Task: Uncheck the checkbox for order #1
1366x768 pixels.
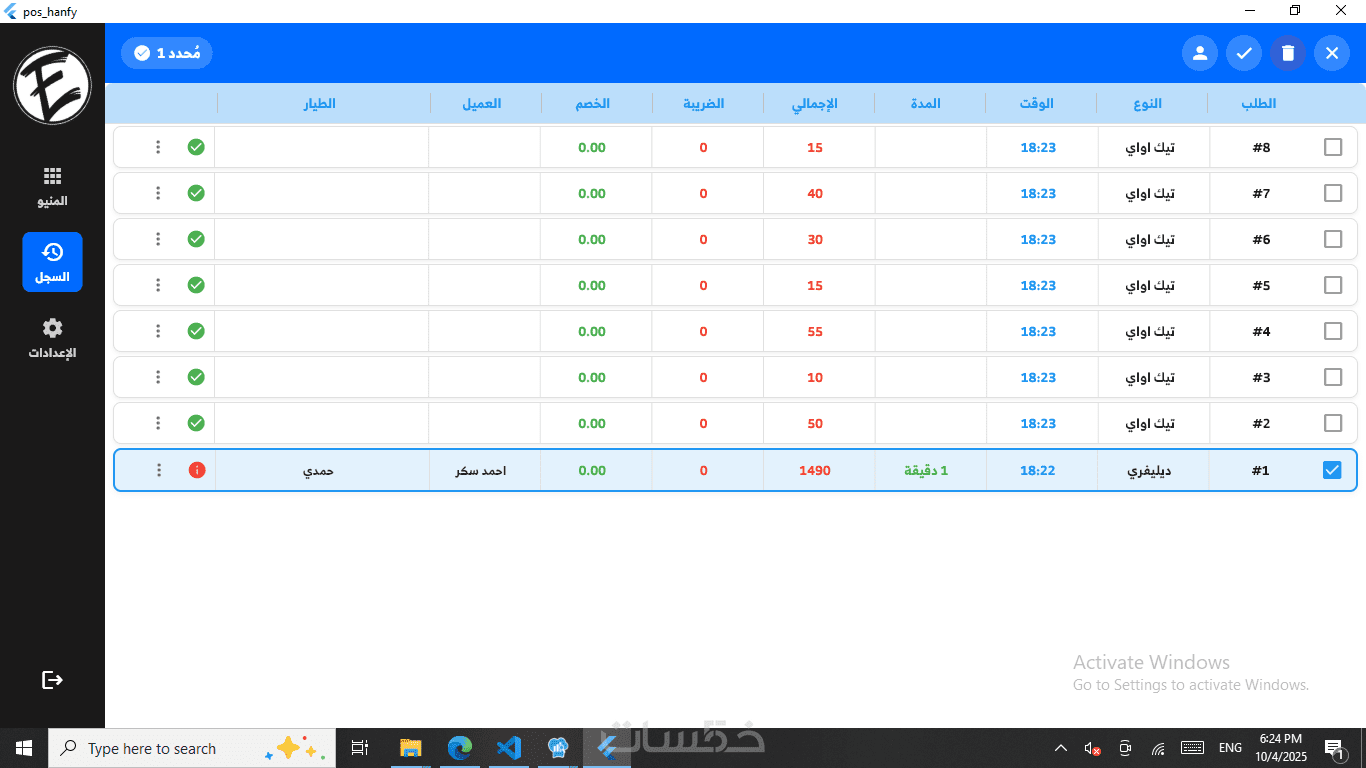Action: (x=1332, y=470)
